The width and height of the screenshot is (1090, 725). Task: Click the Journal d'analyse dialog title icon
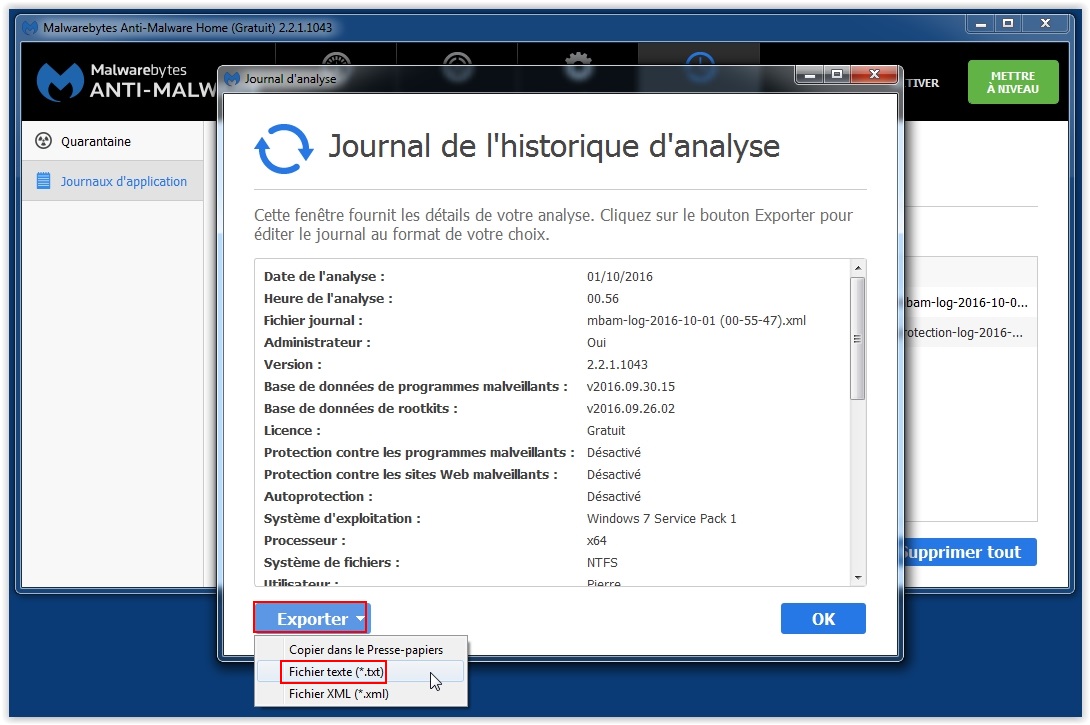tap(231, 79)
